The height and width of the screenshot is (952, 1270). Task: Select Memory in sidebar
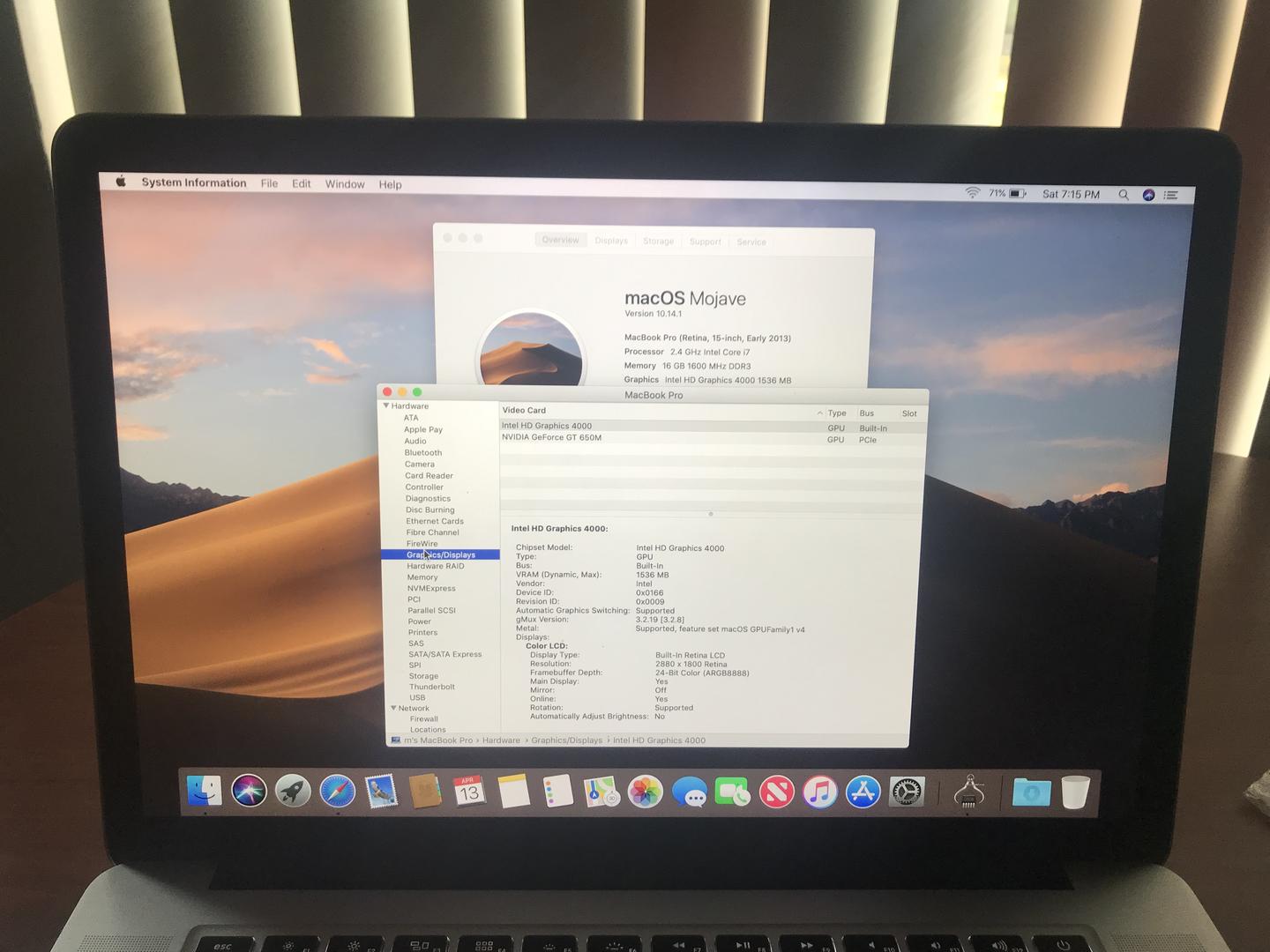click(422, 577)
